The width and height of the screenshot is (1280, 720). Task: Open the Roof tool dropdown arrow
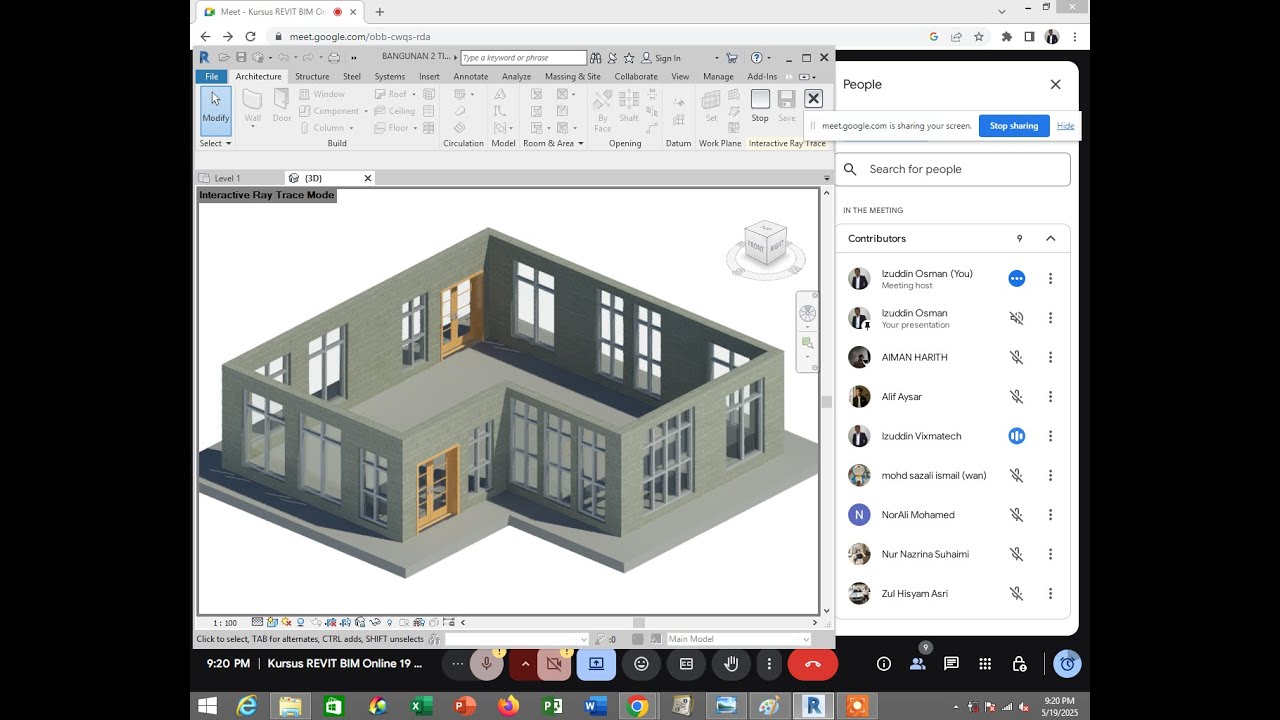[x=415, y=94]
